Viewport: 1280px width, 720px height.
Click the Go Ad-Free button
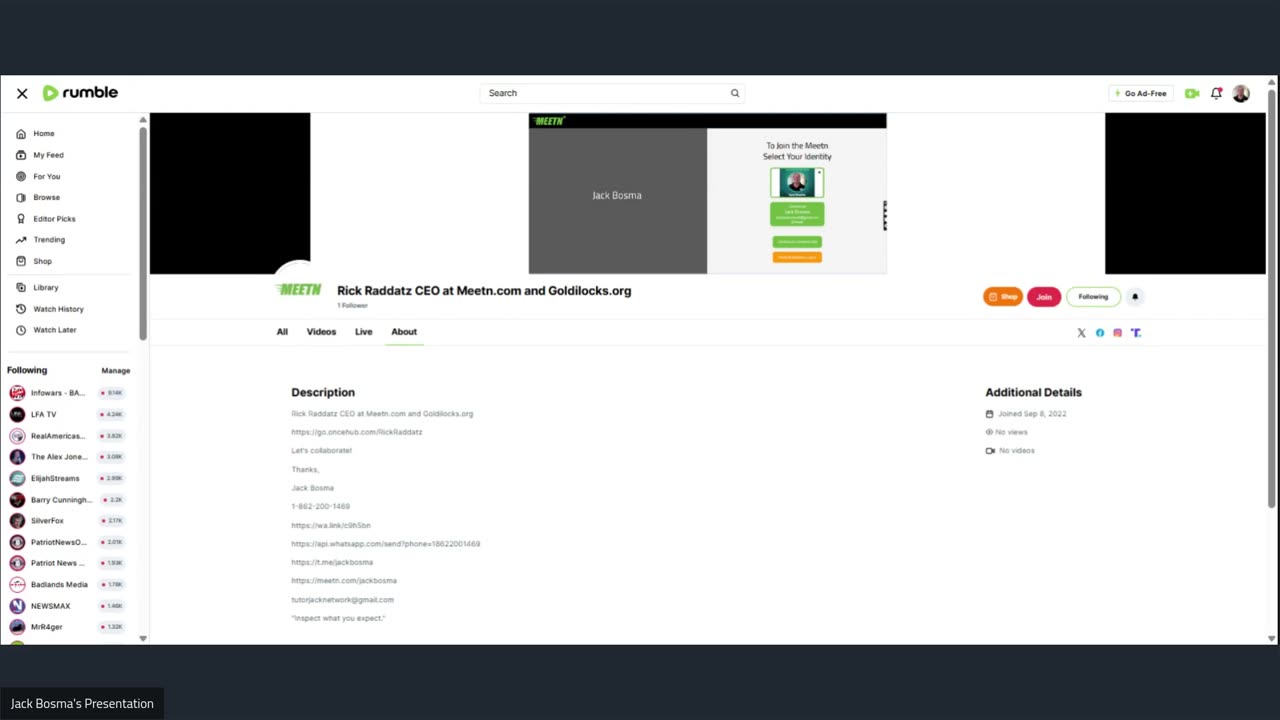[1140, 93]
